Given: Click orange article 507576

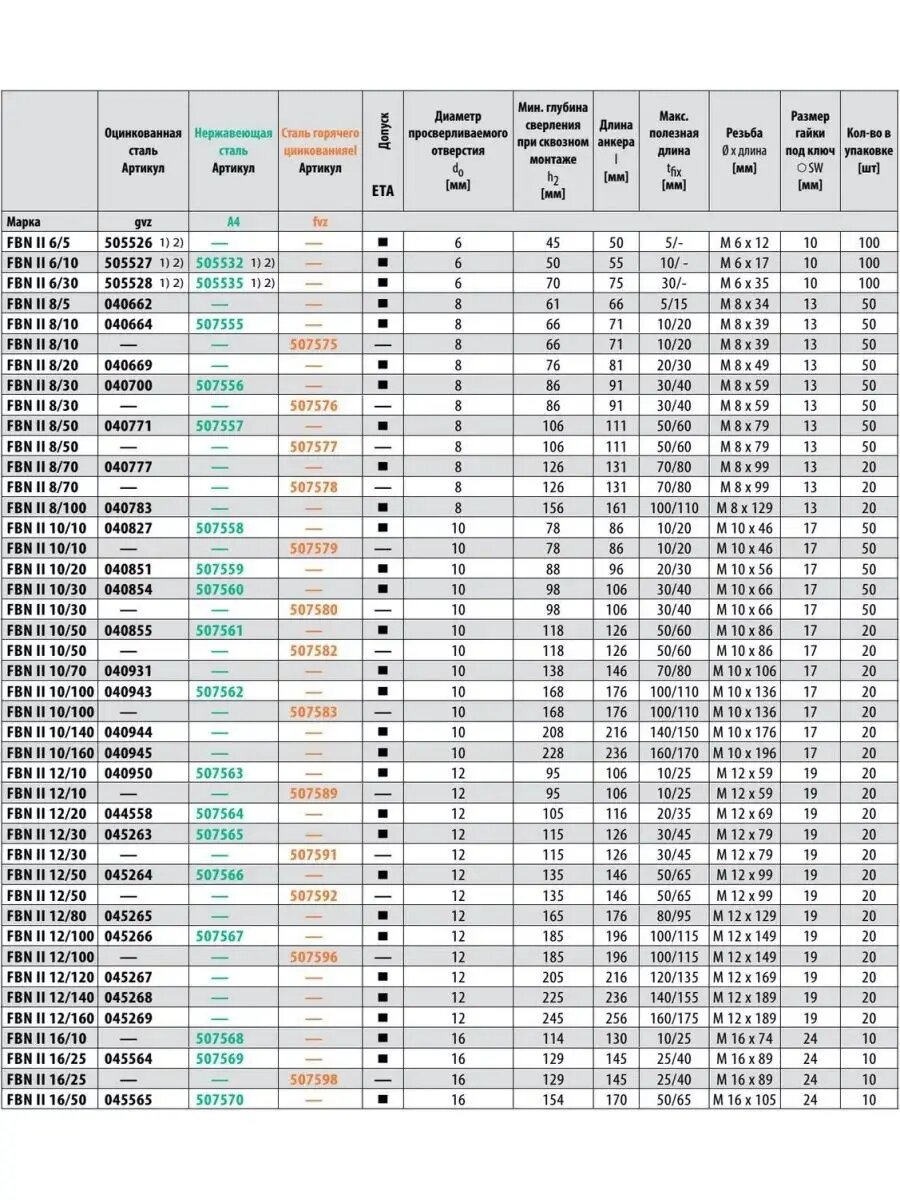Looking at the screenshot, I should [x=314, y=405].
